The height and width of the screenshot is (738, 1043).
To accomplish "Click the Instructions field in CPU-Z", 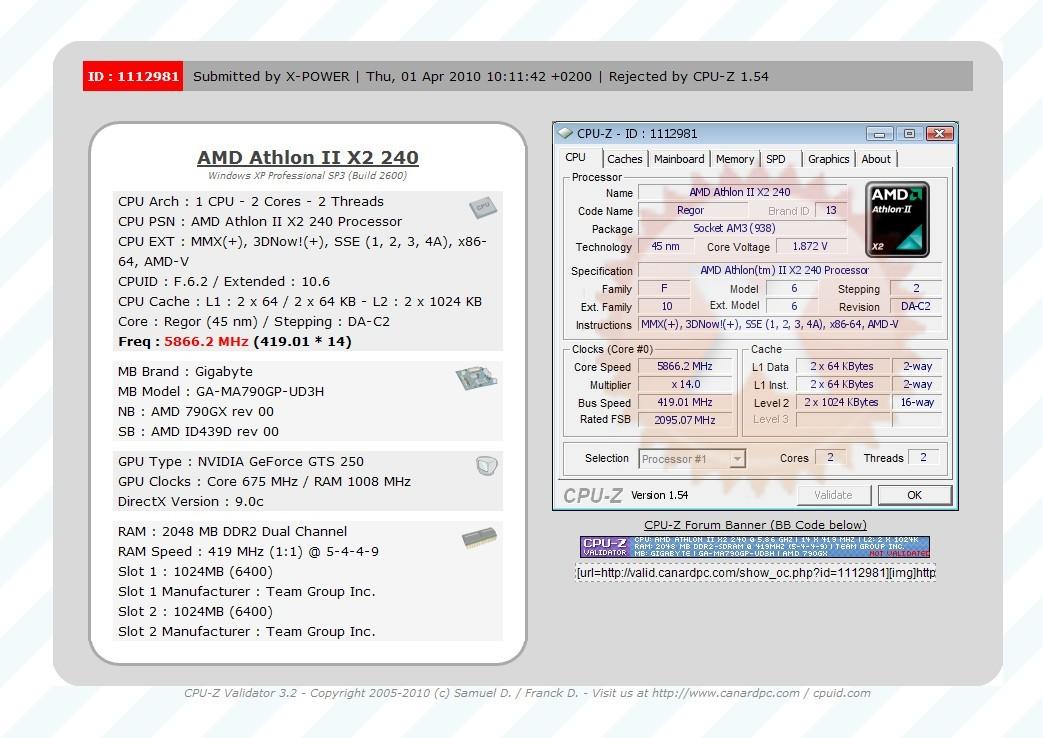I will [790, 324].
